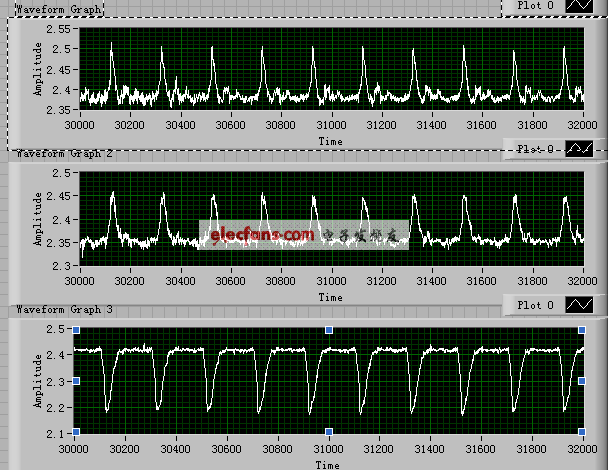The width and height of the screenshot is (608, 470).
Task: Click the 2.3 Y-axis minimum of Waveform Graph 2
Action: click(62, 266)
